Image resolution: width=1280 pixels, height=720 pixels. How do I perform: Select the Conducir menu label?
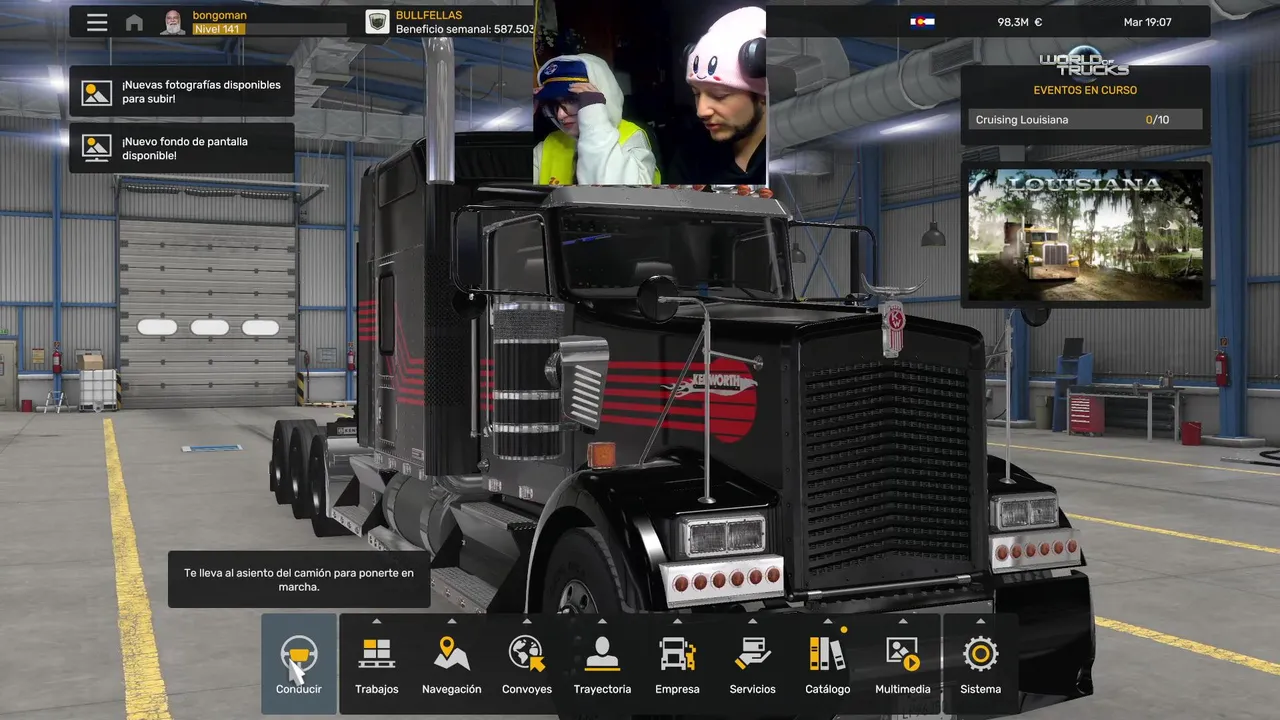[299, 689]
